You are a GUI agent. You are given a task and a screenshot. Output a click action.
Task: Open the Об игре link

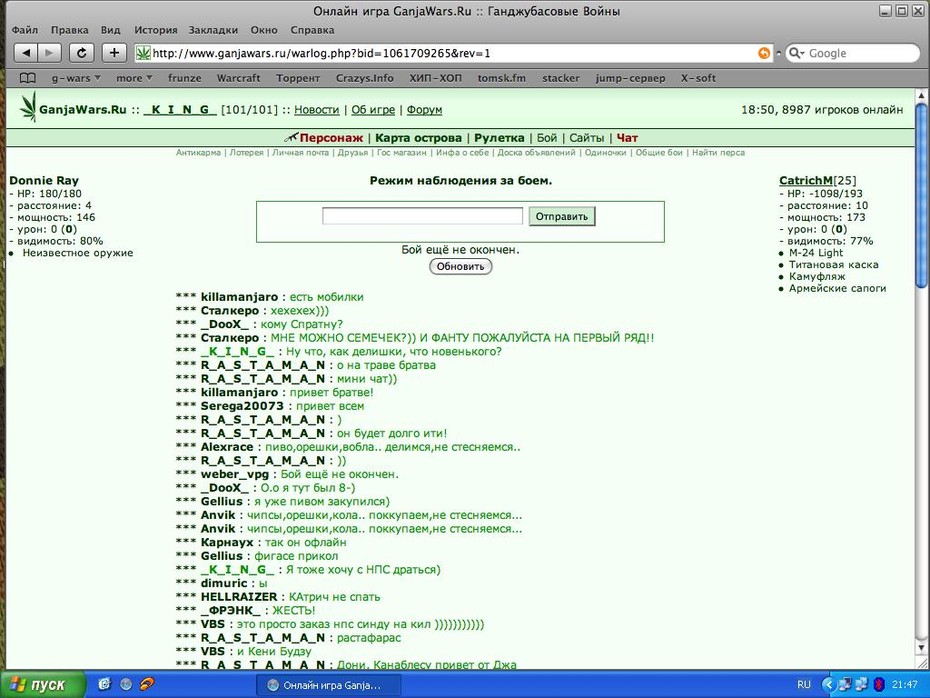coord(373,110)
